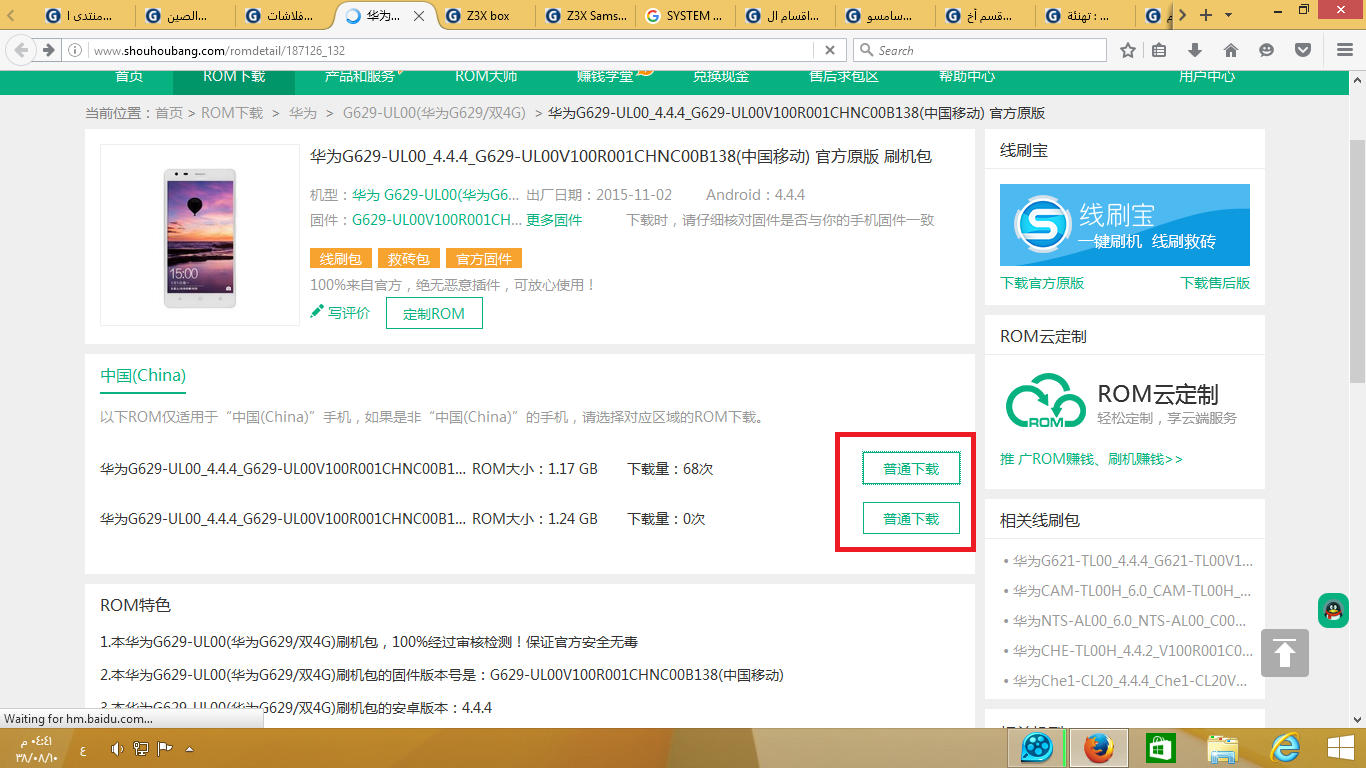1366x768 pixels.
Task: Click the pencil 写评价 icon
Action: 317,312
